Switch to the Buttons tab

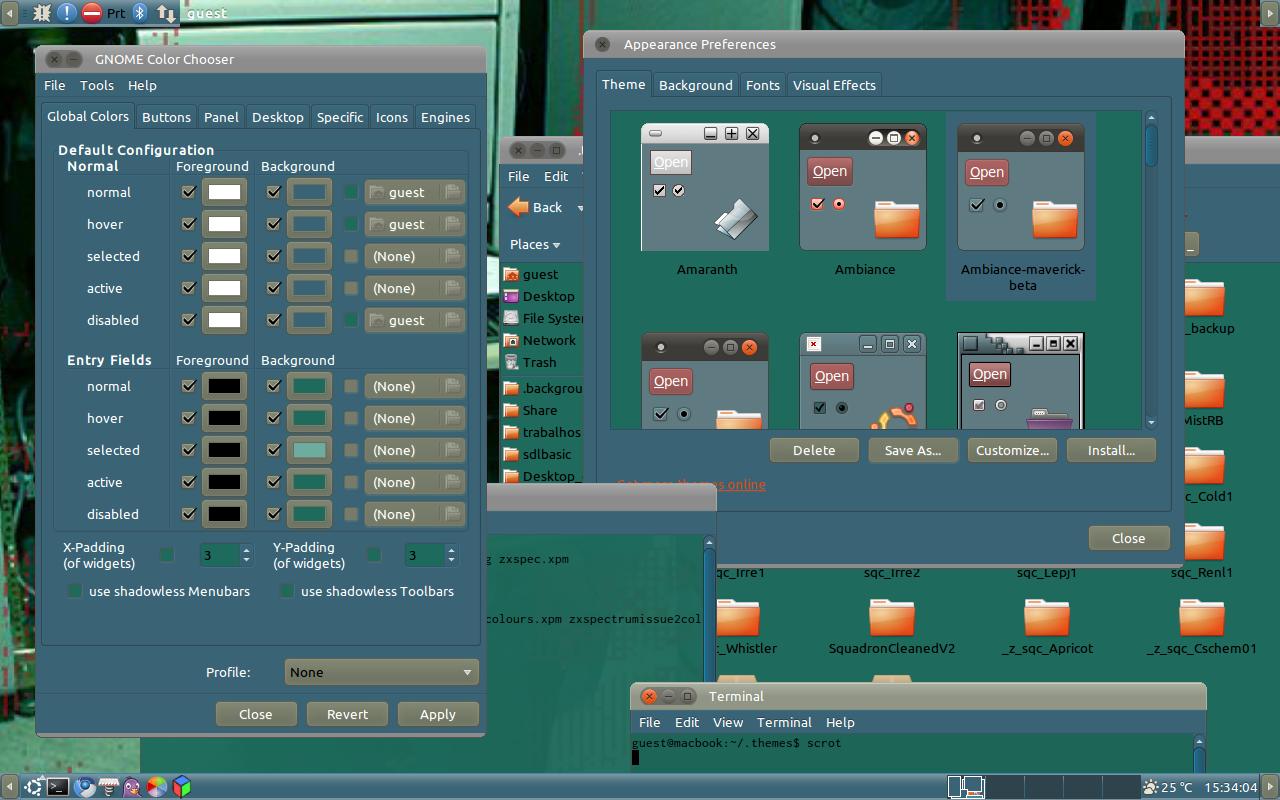tap(166, 117)
